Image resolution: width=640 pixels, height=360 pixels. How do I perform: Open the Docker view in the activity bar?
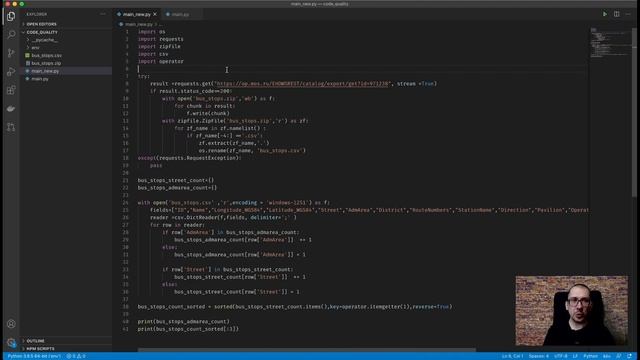(11, 109)
